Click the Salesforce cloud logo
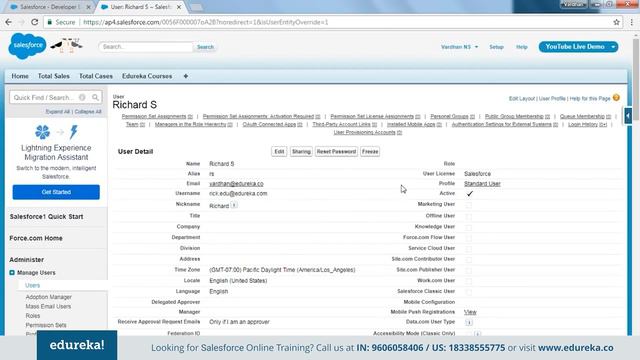640x360 pixels. coord(27,46)
